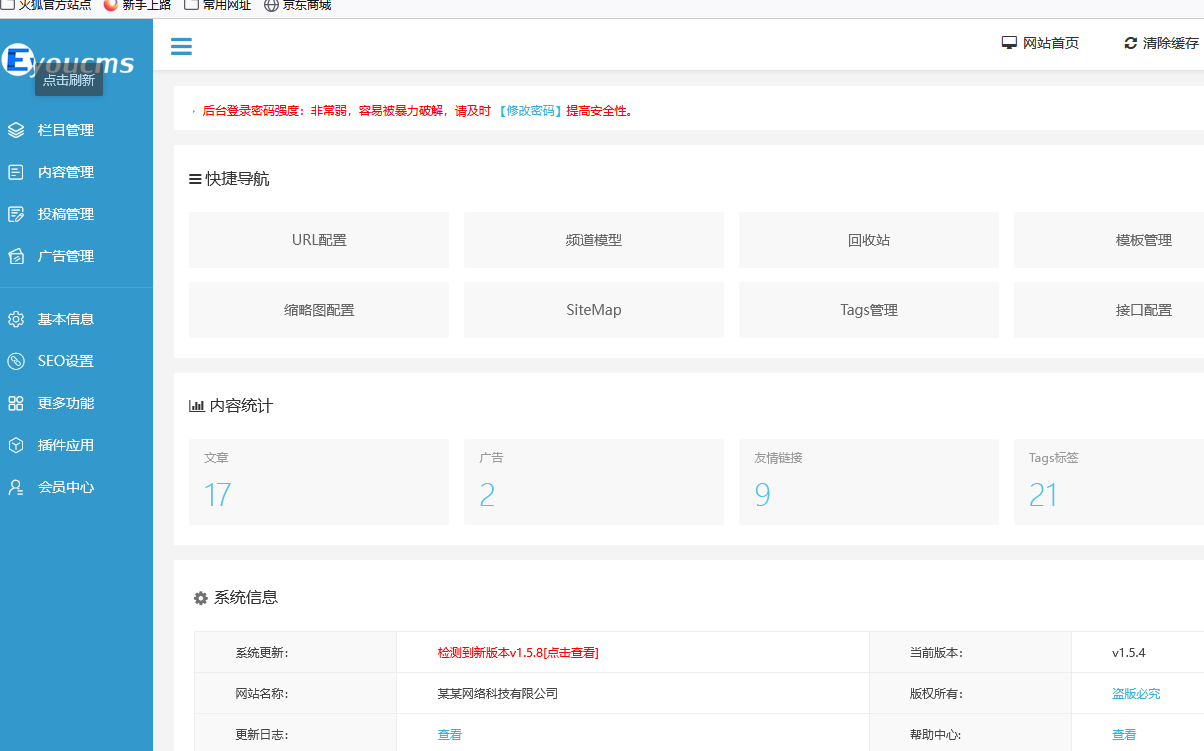Click the 投稿管理 edit icon
Screen dimensions: 1204x751
16,214
